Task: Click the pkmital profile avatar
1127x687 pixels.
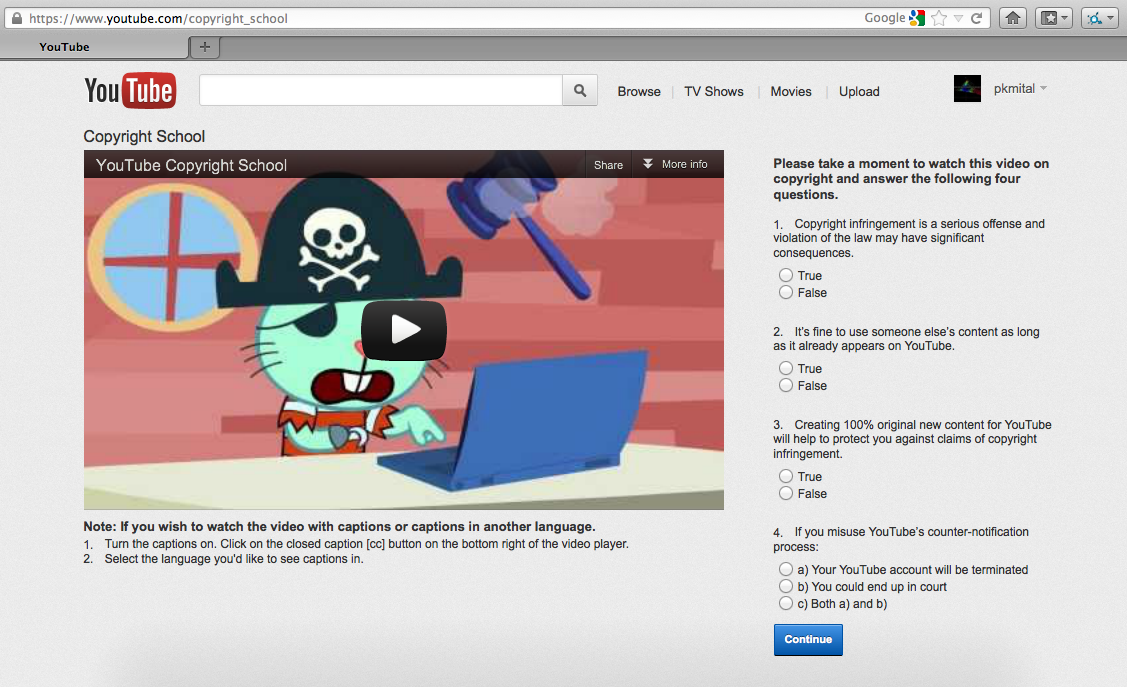Action: [967, 89]
